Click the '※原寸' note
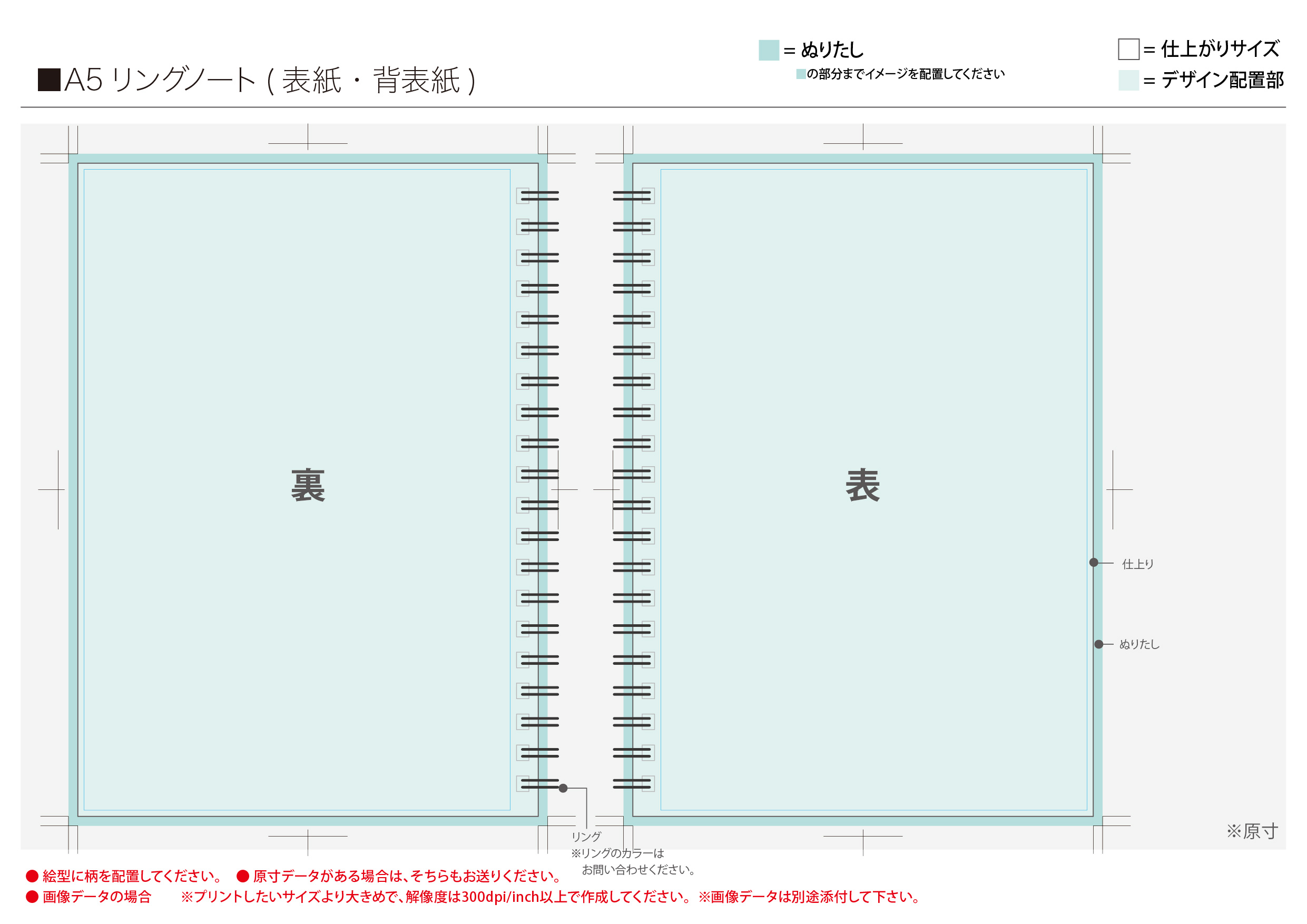This screenshot has width=1307, height=924. click(1252, 831)
